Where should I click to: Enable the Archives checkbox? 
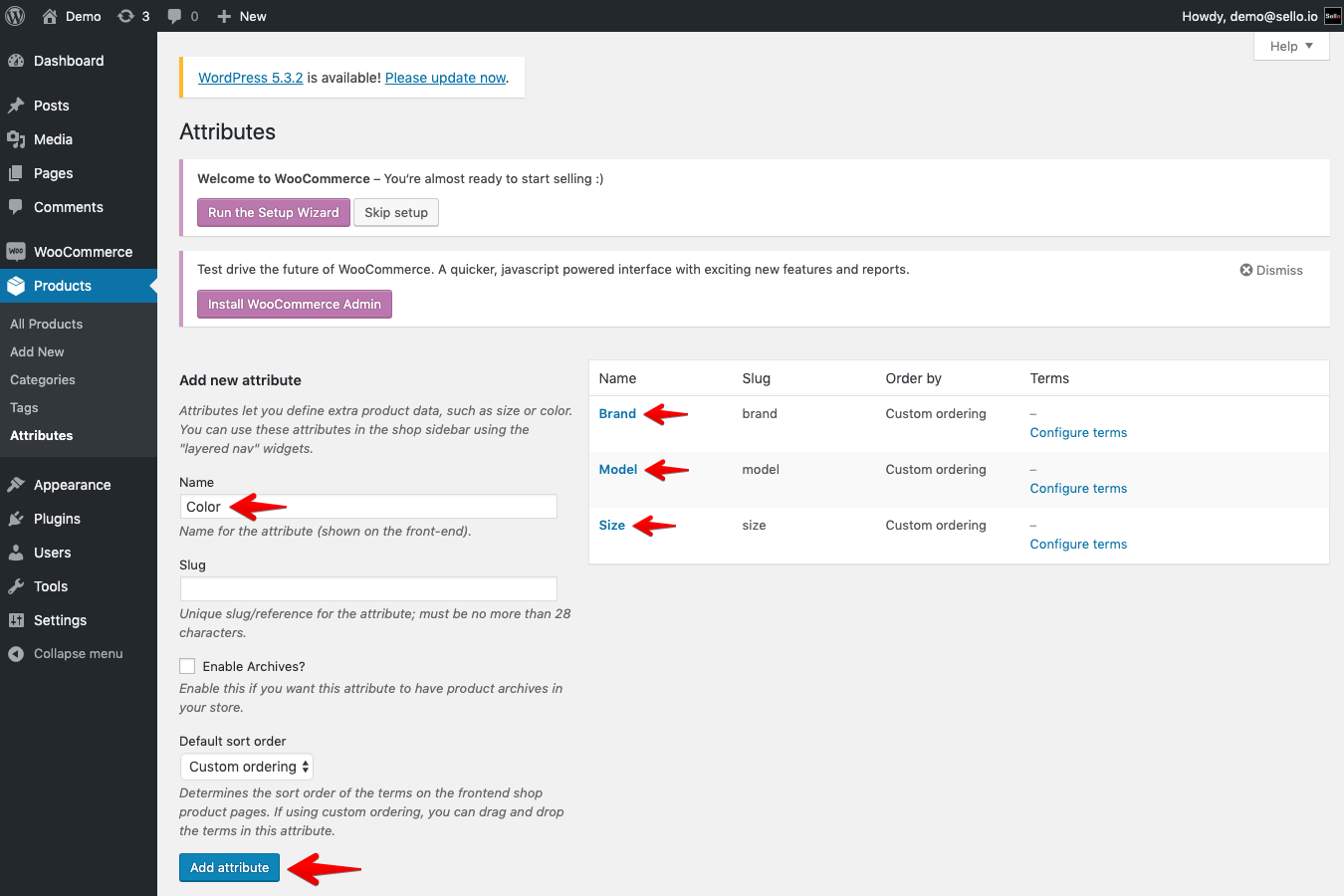click(187, 666)
